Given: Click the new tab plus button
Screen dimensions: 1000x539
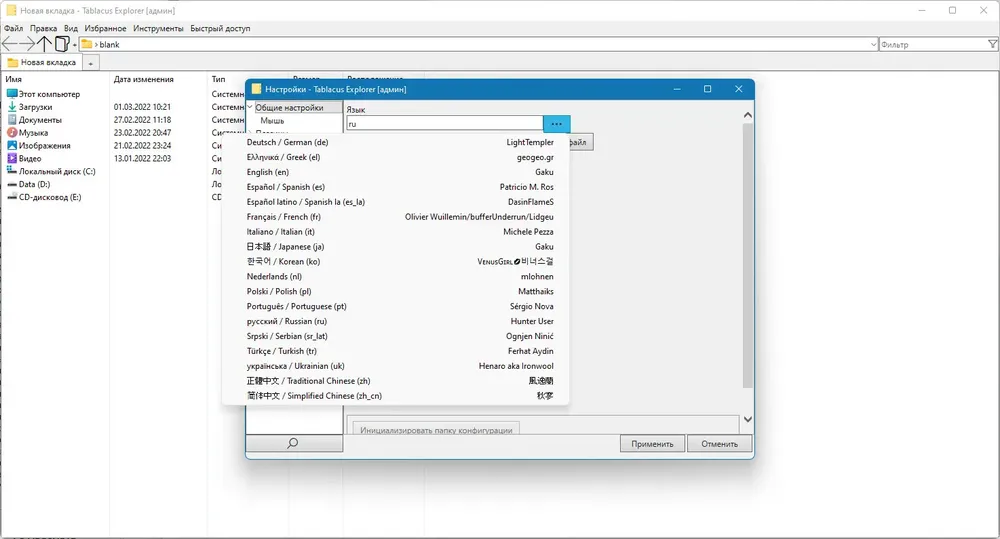Looking at the screenshot, I should 91,63.
